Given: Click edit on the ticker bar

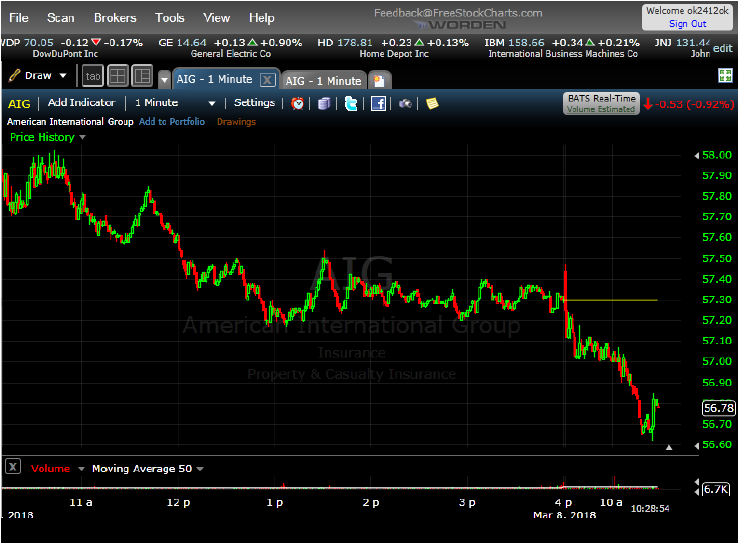Looking at the screenshot, I should (x=722, y=48).
